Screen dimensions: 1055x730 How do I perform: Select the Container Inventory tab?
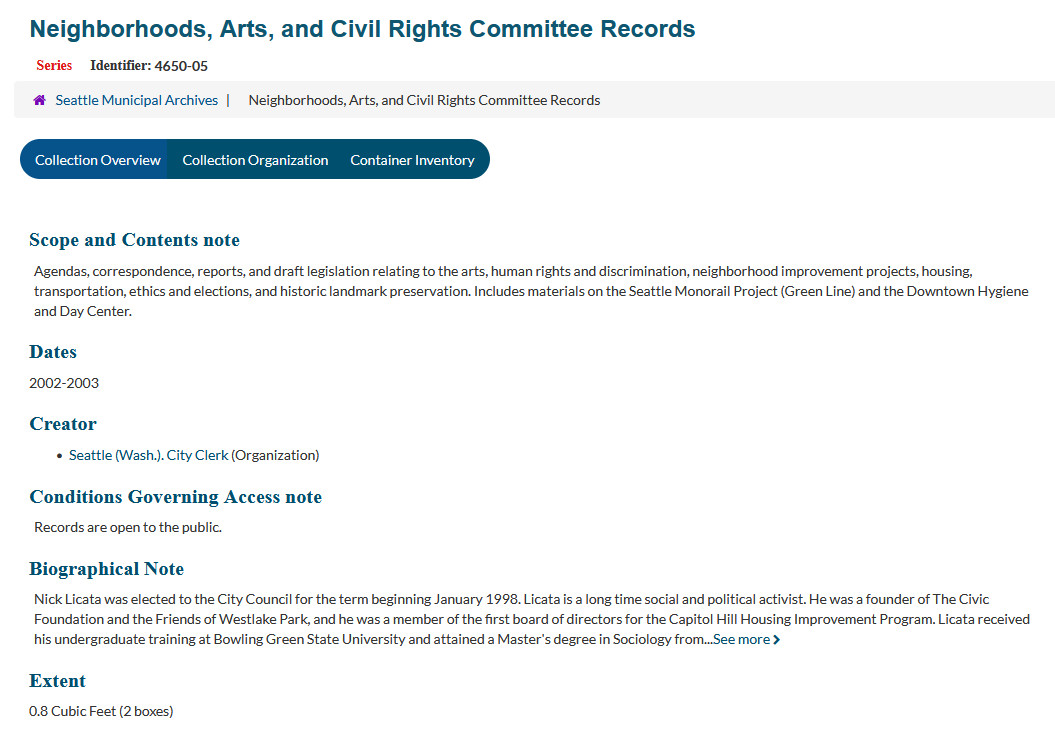point(412,160)
